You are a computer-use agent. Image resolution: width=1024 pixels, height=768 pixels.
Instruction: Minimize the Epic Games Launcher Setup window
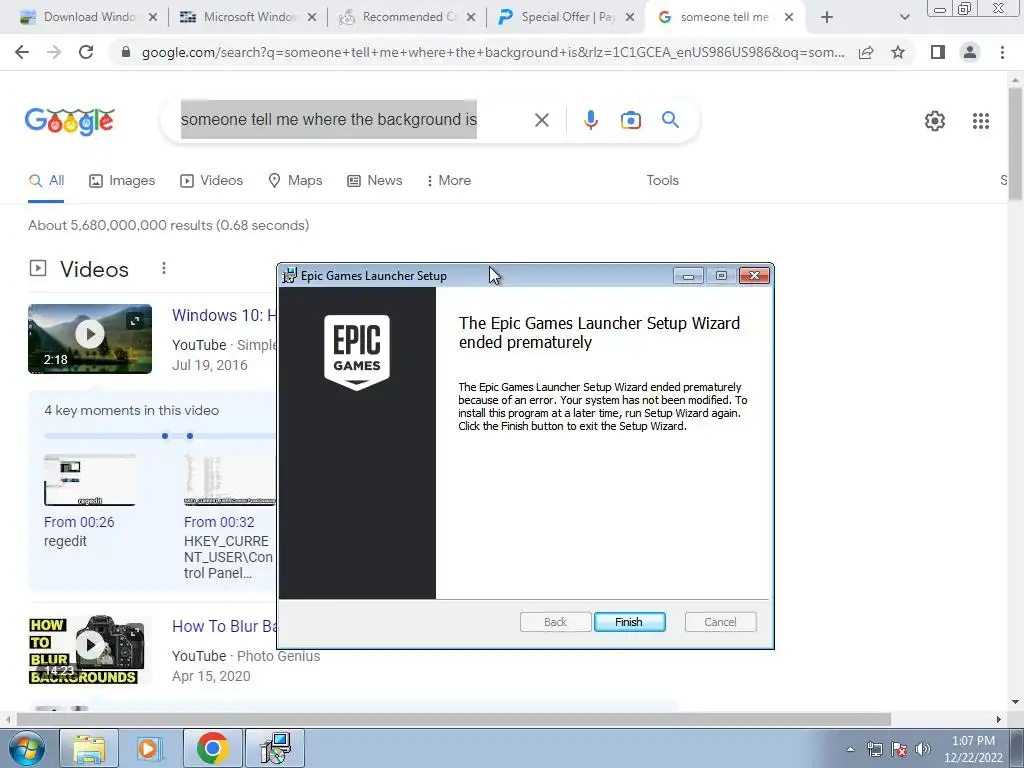pyautogui.click(x=688, y=276)
